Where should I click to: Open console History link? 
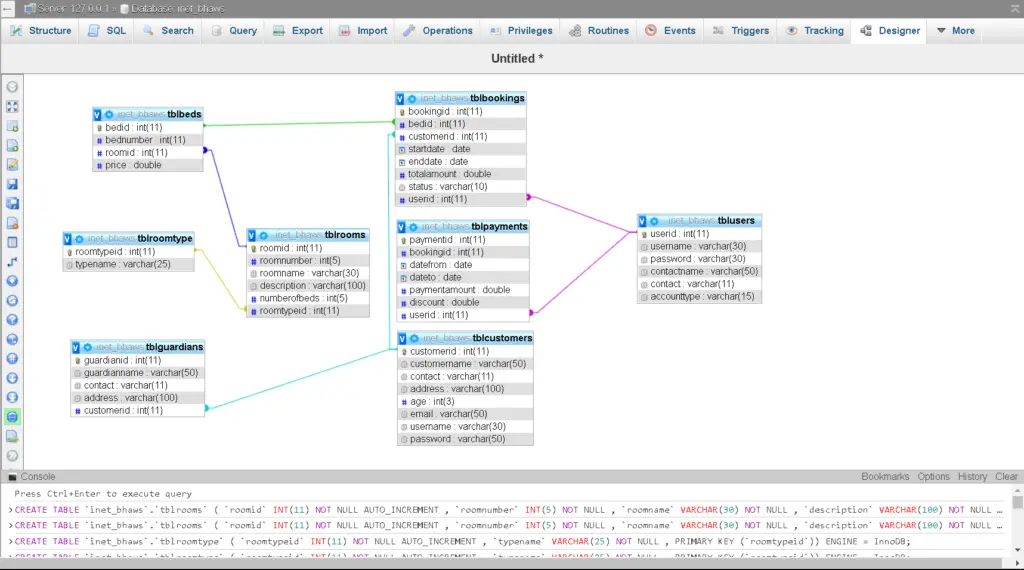coord(972,477)
